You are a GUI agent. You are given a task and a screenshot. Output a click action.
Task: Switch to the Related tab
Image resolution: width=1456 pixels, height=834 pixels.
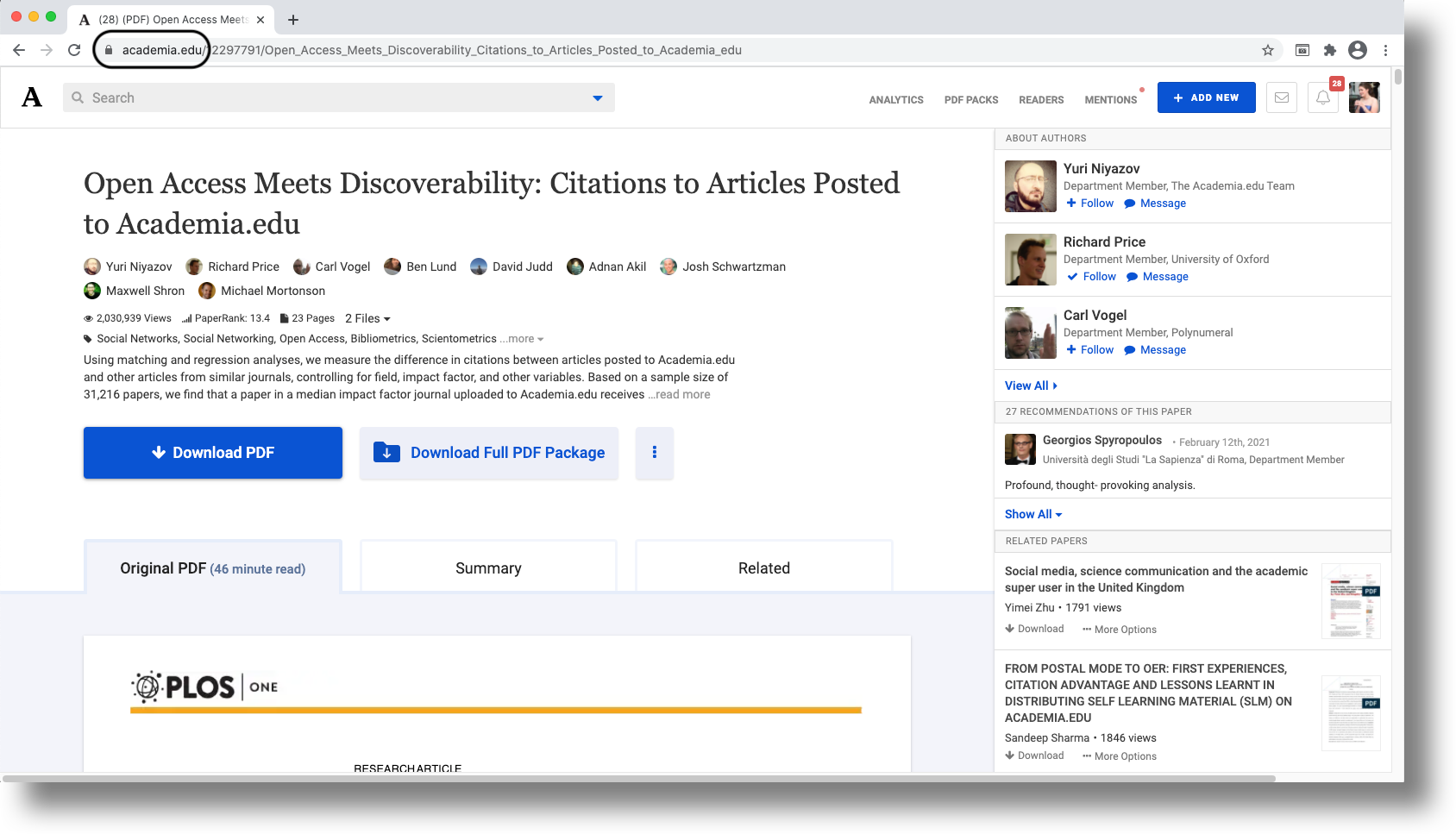tap(764, 567)
